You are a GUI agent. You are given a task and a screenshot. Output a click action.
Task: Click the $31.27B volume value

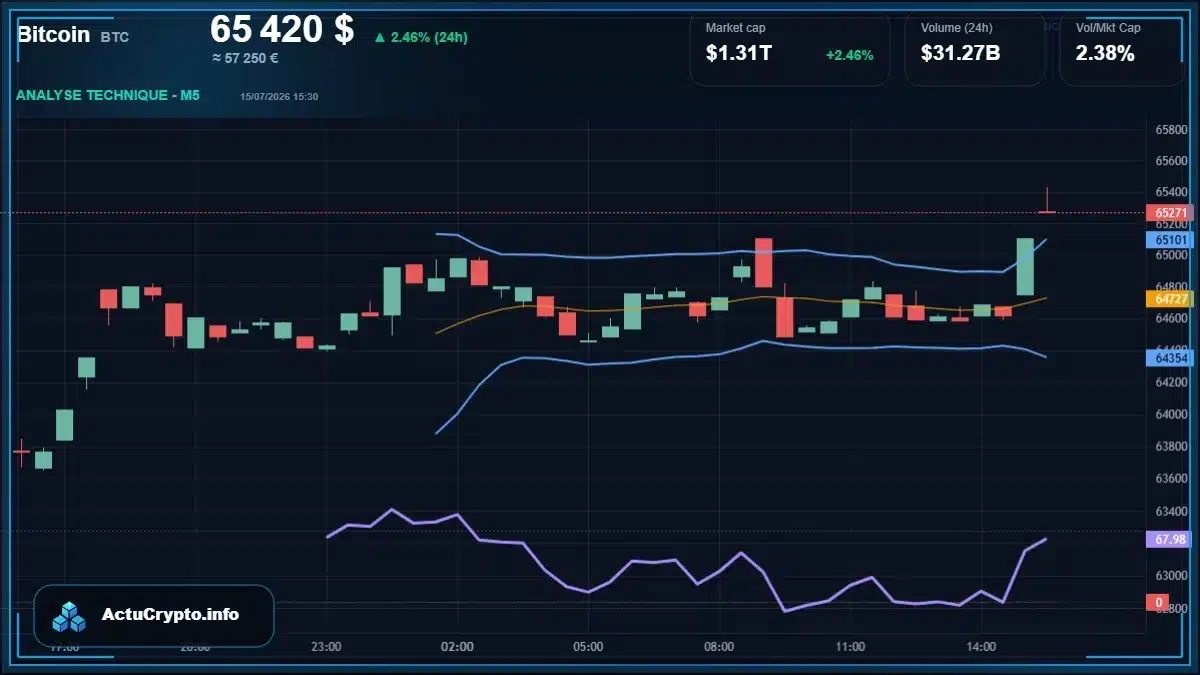(x=960, y=54)
